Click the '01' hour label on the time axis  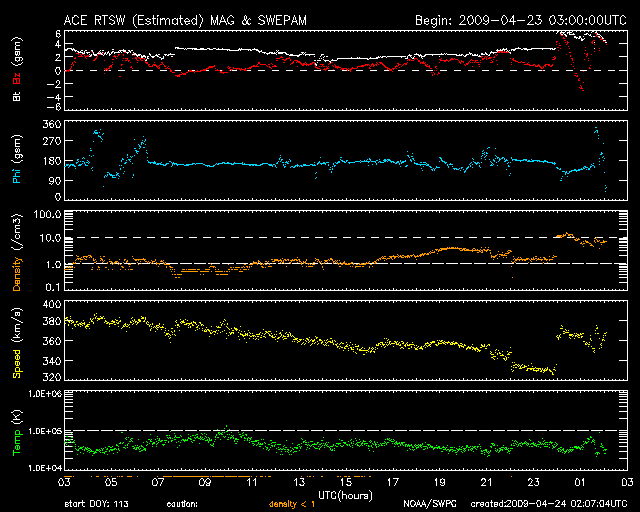580,482
